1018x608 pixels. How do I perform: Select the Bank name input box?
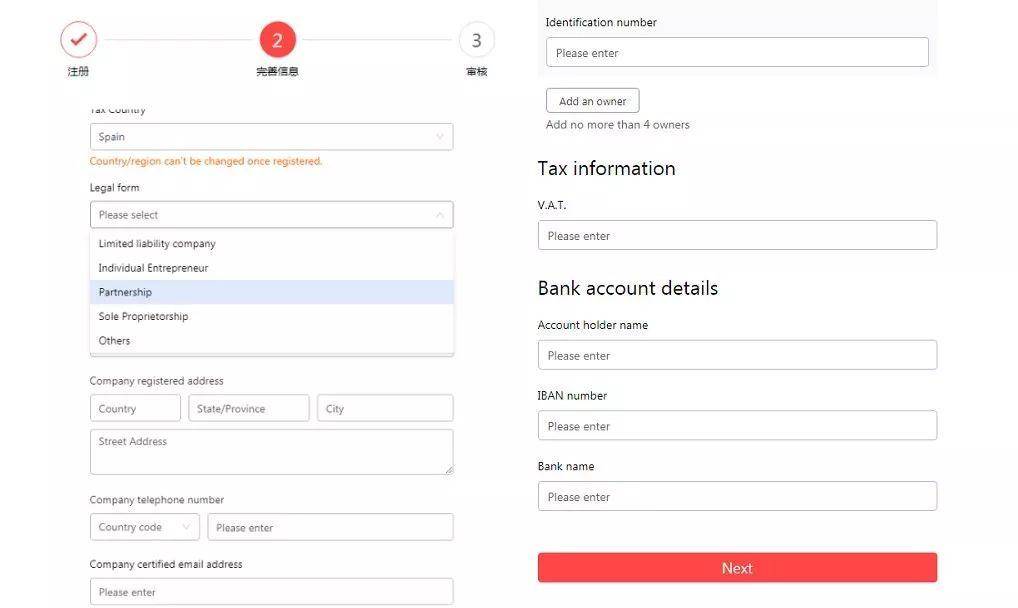coord(737,497)
